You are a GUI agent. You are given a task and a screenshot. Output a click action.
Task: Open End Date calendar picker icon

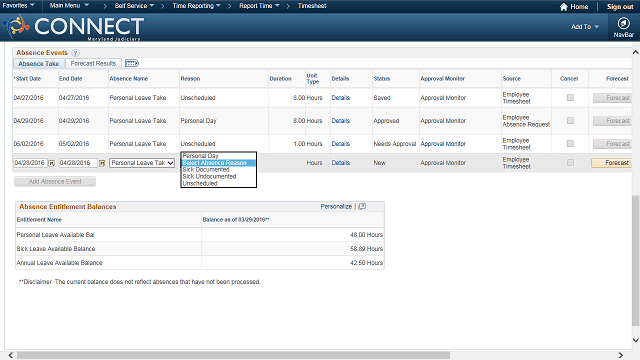[102, 163]
